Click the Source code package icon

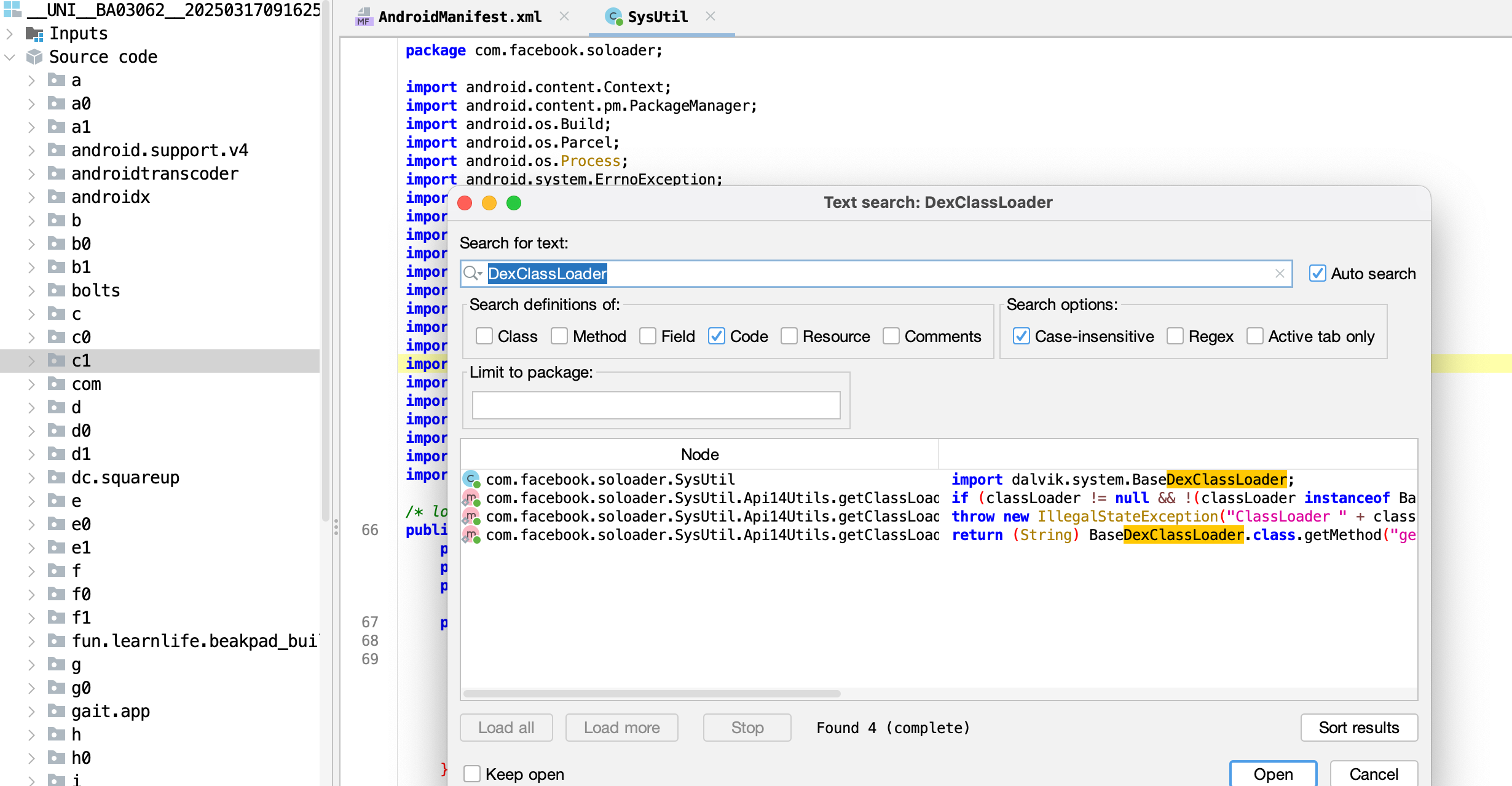click(x=34, y=57)
